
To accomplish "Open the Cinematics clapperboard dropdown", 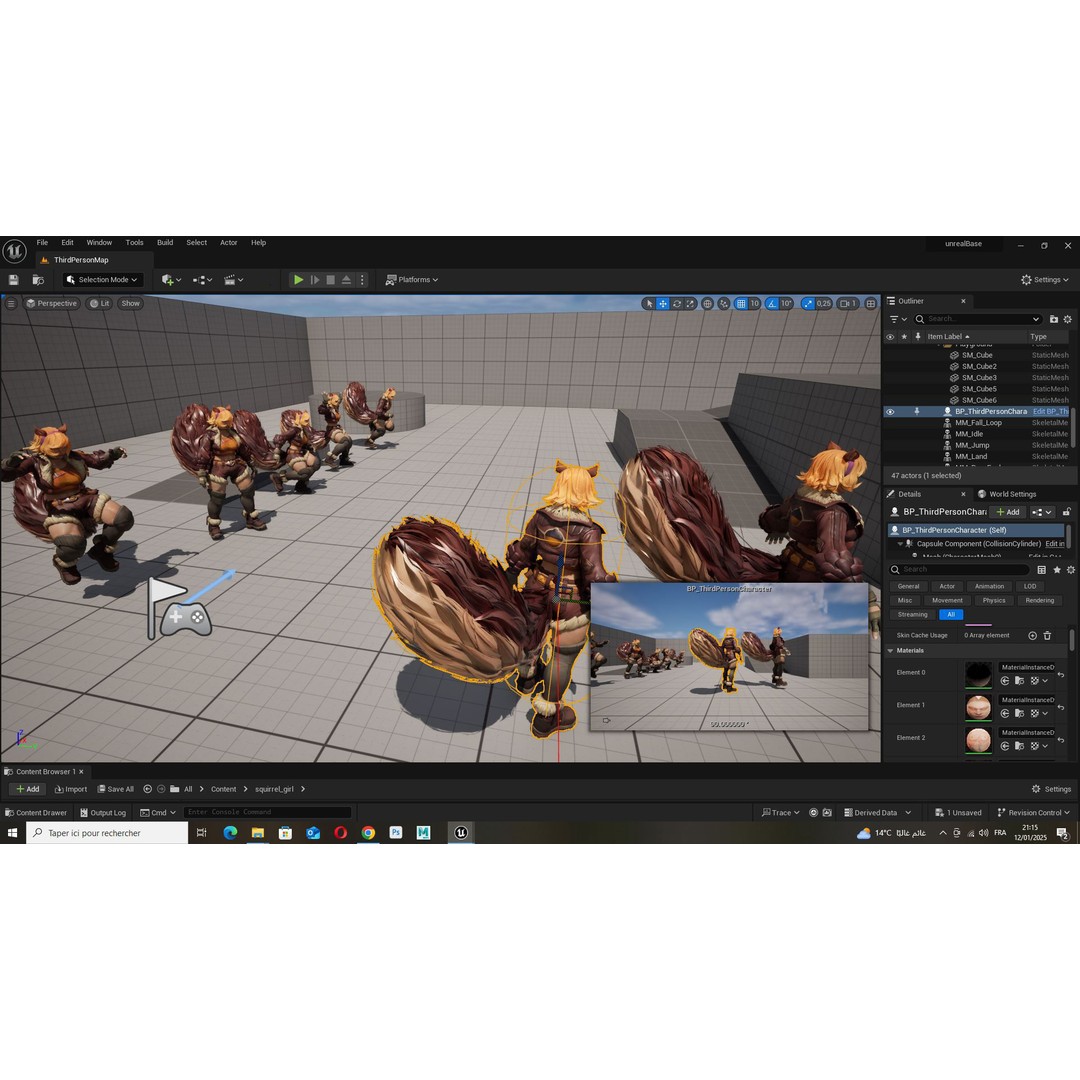I will [x=233, y=280].
